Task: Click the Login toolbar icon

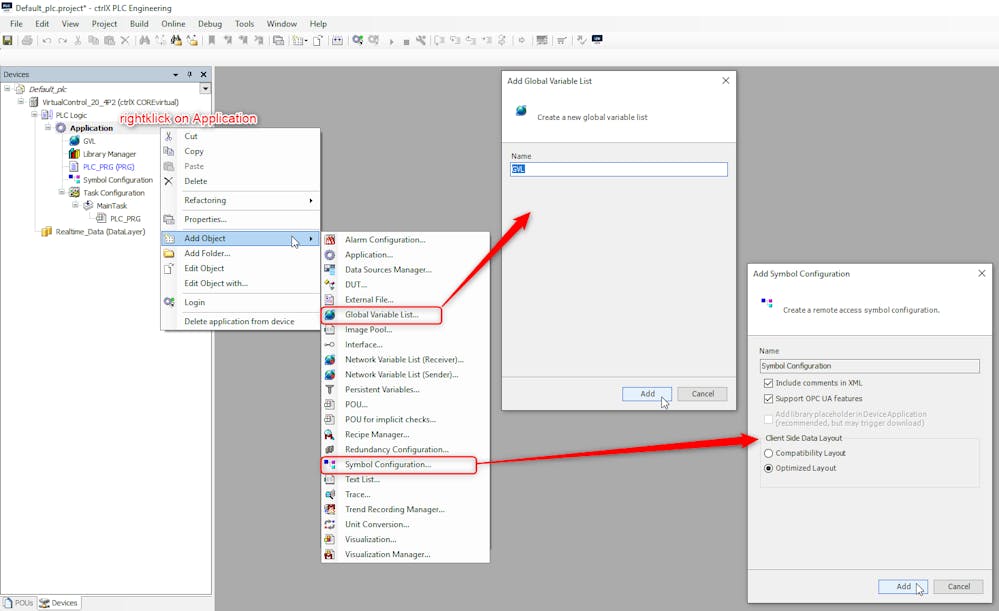Action: 358,40
